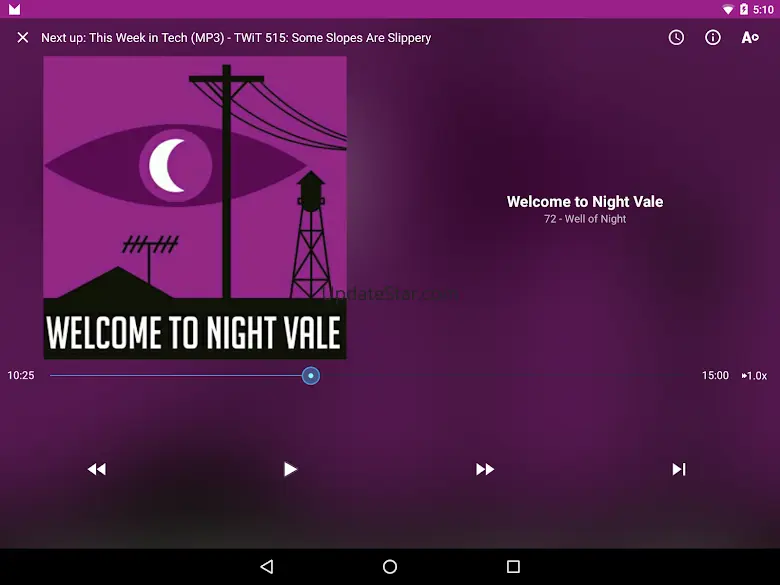This screenshot has width=780, height=585.
Task: Rewind with the double-left arrow button
Action: [97, 469]
